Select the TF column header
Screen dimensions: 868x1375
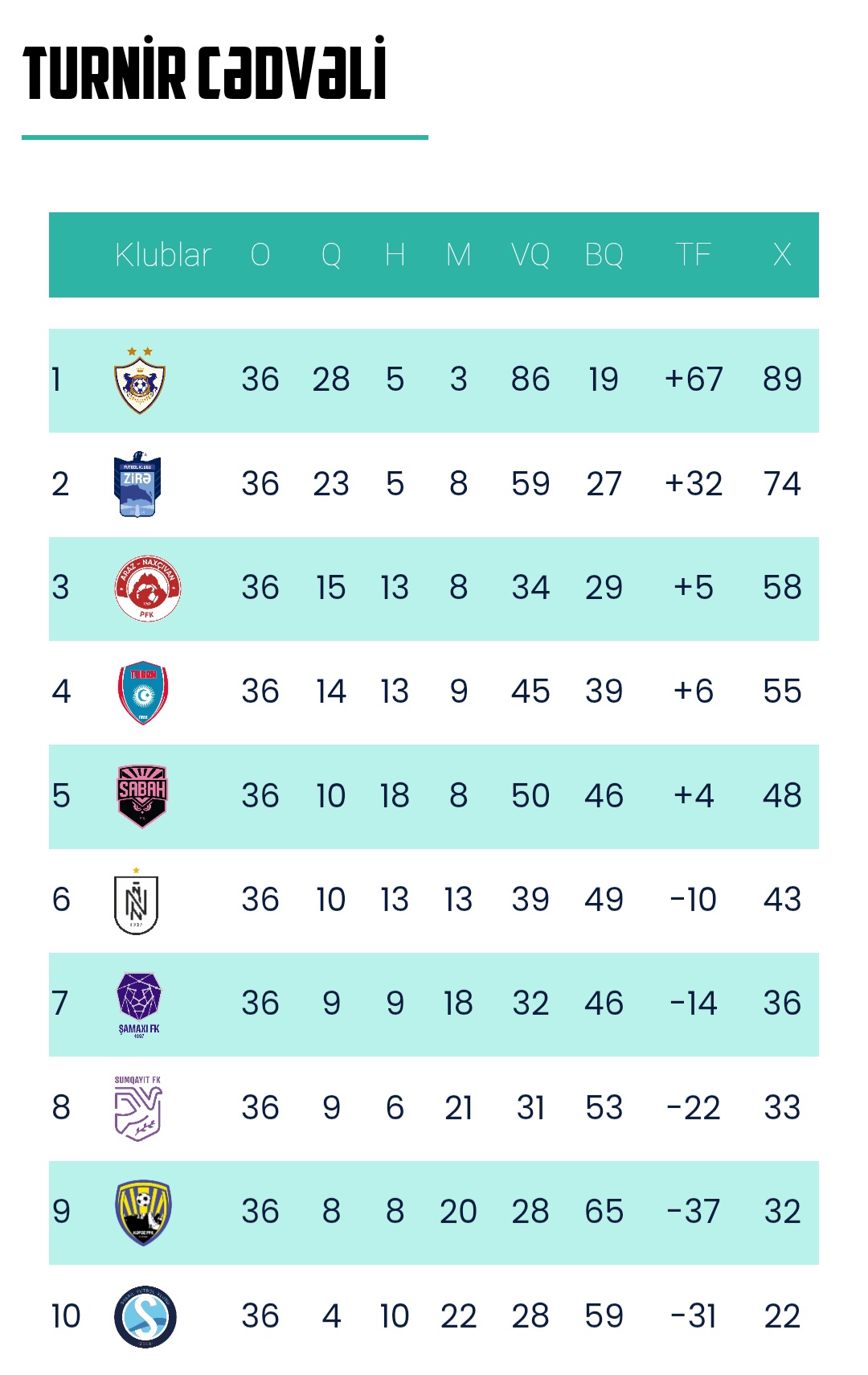(x=693, y=255)
